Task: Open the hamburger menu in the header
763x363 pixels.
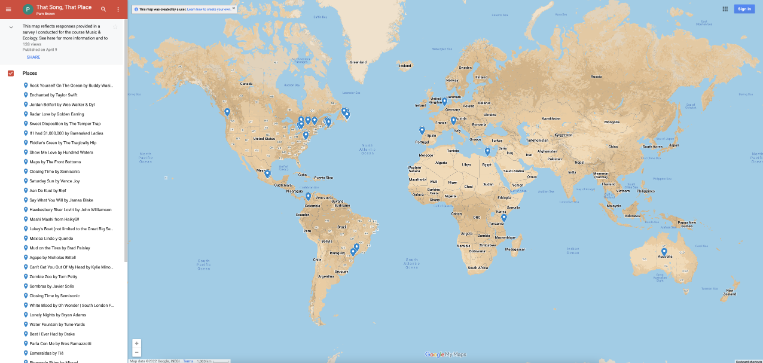Action: point(8,9)
